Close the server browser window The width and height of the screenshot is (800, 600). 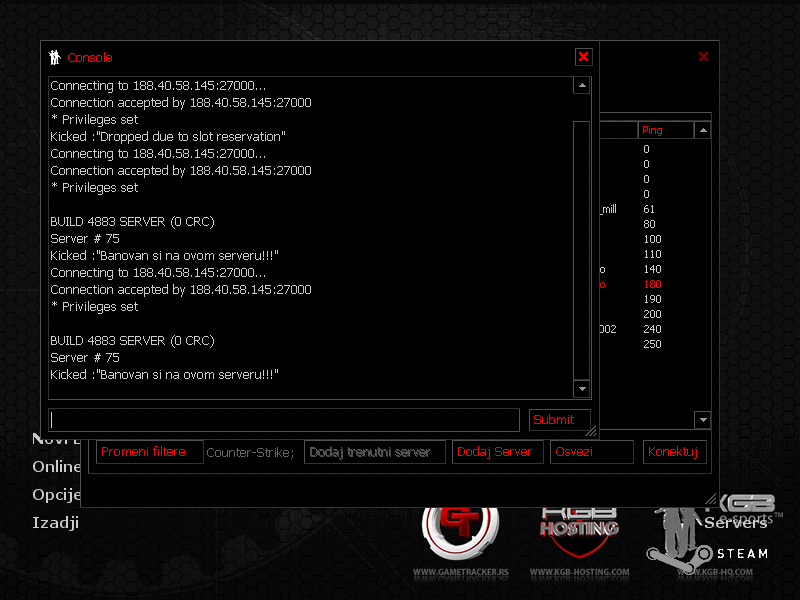click(703, 57)
